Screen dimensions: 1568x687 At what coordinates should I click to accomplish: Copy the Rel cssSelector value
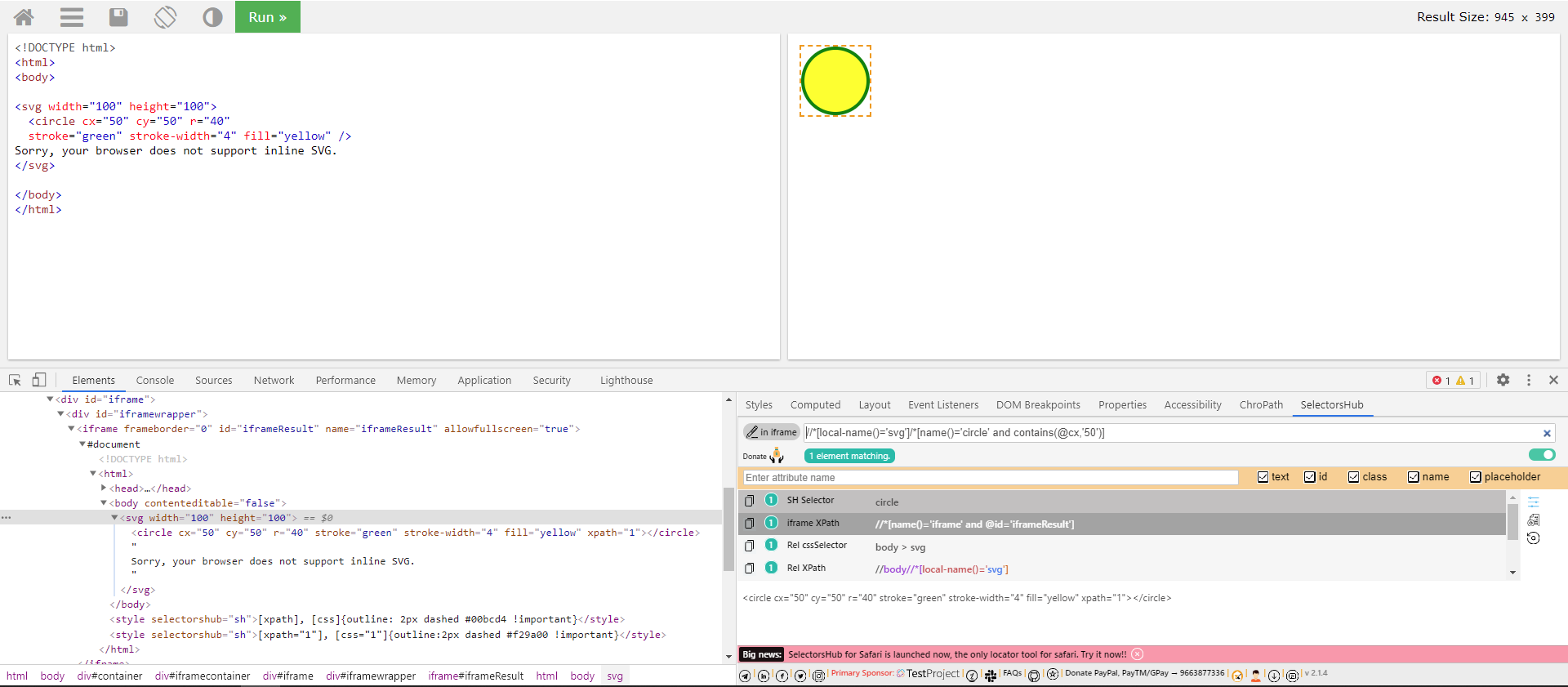click(749, 546)
